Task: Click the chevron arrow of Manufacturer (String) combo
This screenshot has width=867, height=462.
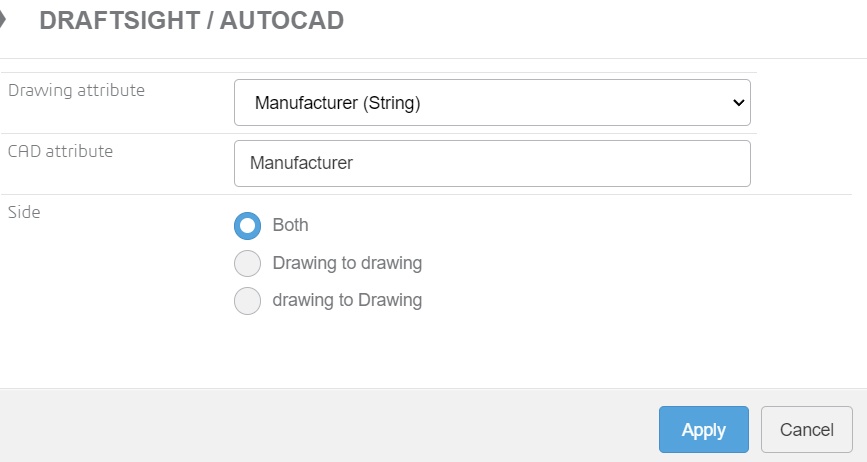Action: click(x=739, y=102)
